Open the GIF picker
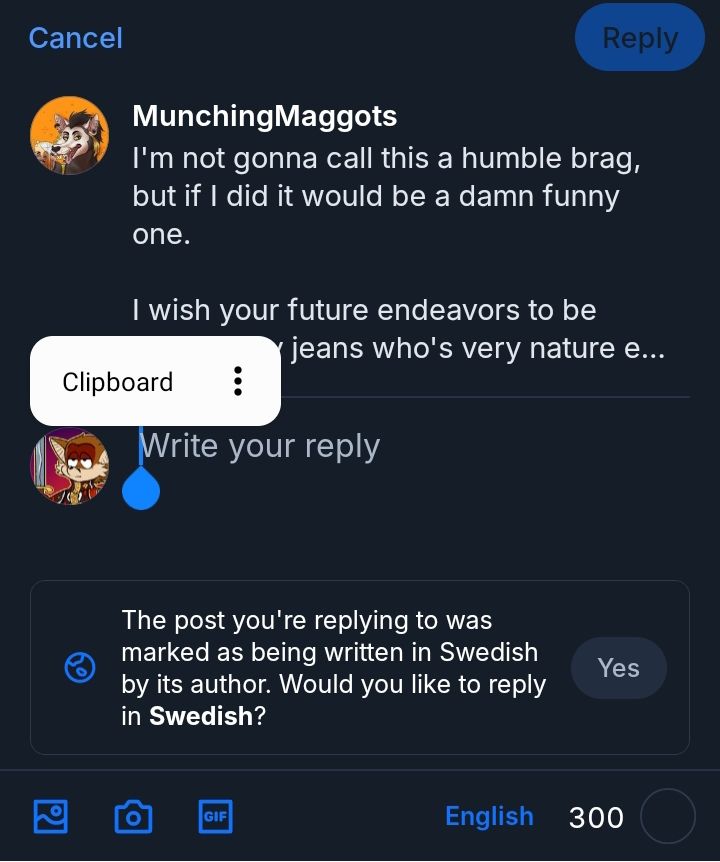Image resolution: width=720 pixels, height=862 pixels. (x=215, y=817)
